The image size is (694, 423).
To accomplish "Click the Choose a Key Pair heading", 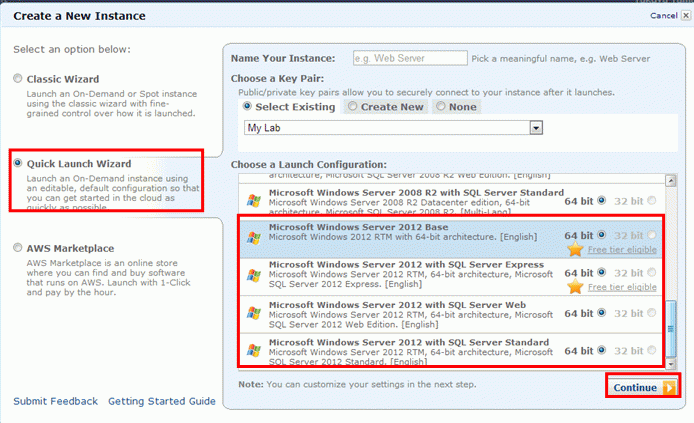I will tap(278, 79).
